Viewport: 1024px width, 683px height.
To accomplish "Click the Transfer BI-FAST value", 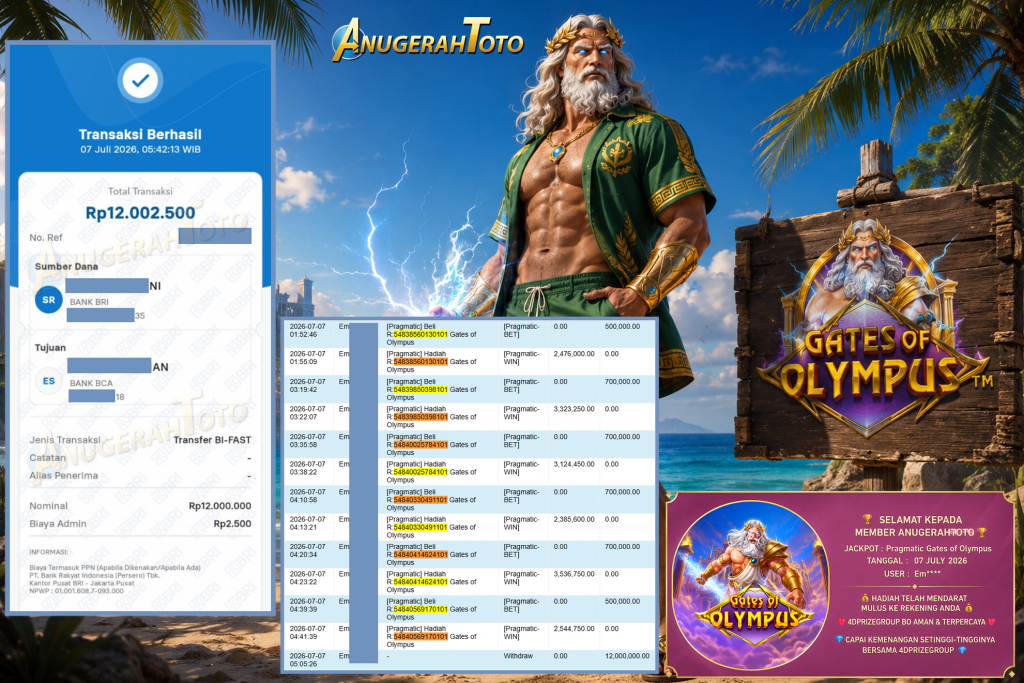I will [x=212, y=440].
